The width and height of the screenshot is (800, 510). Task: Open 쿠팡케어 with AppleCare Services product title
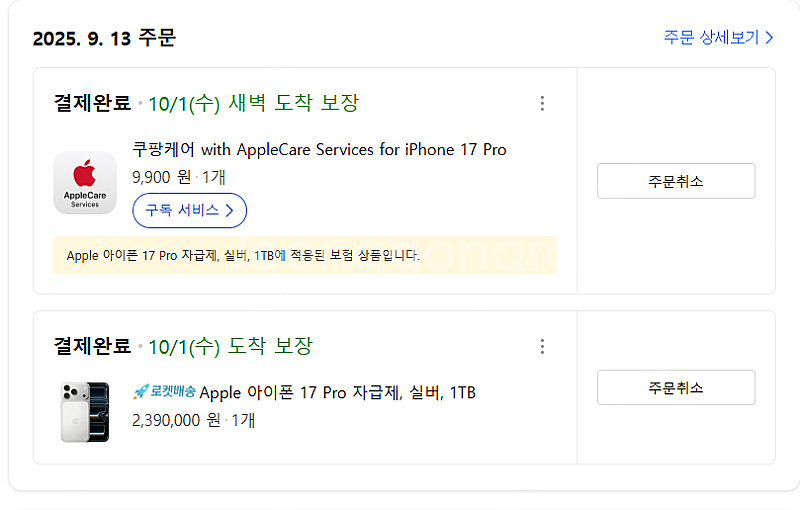coord(319,150)
